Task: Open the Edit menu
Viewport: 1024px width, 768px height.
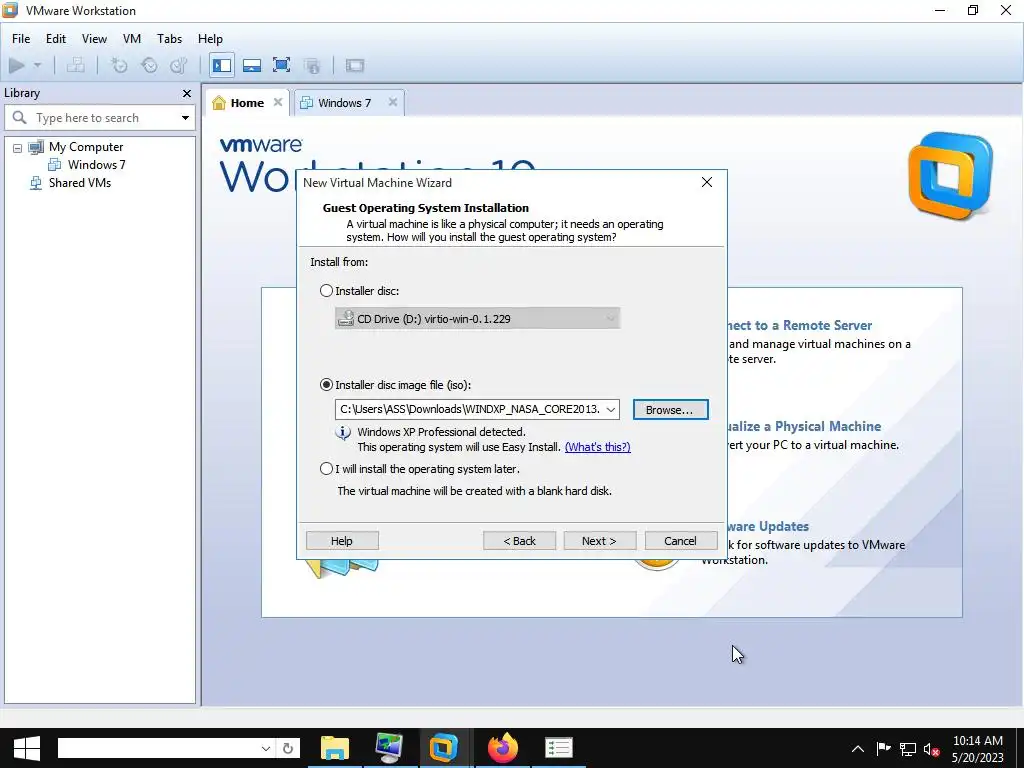Action: 56,39
